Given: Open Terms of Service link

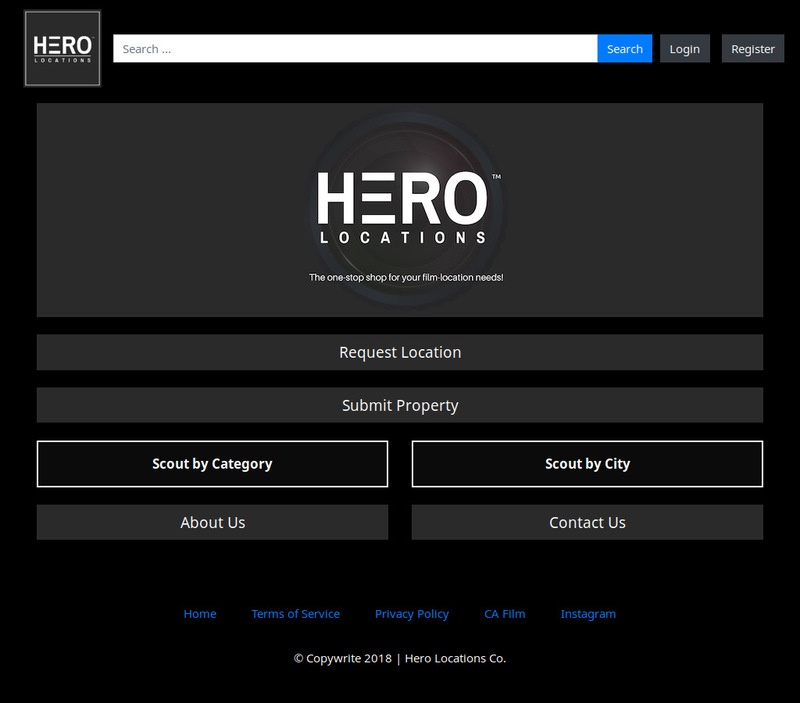Looking at the screenshot, I should point(295,614).
